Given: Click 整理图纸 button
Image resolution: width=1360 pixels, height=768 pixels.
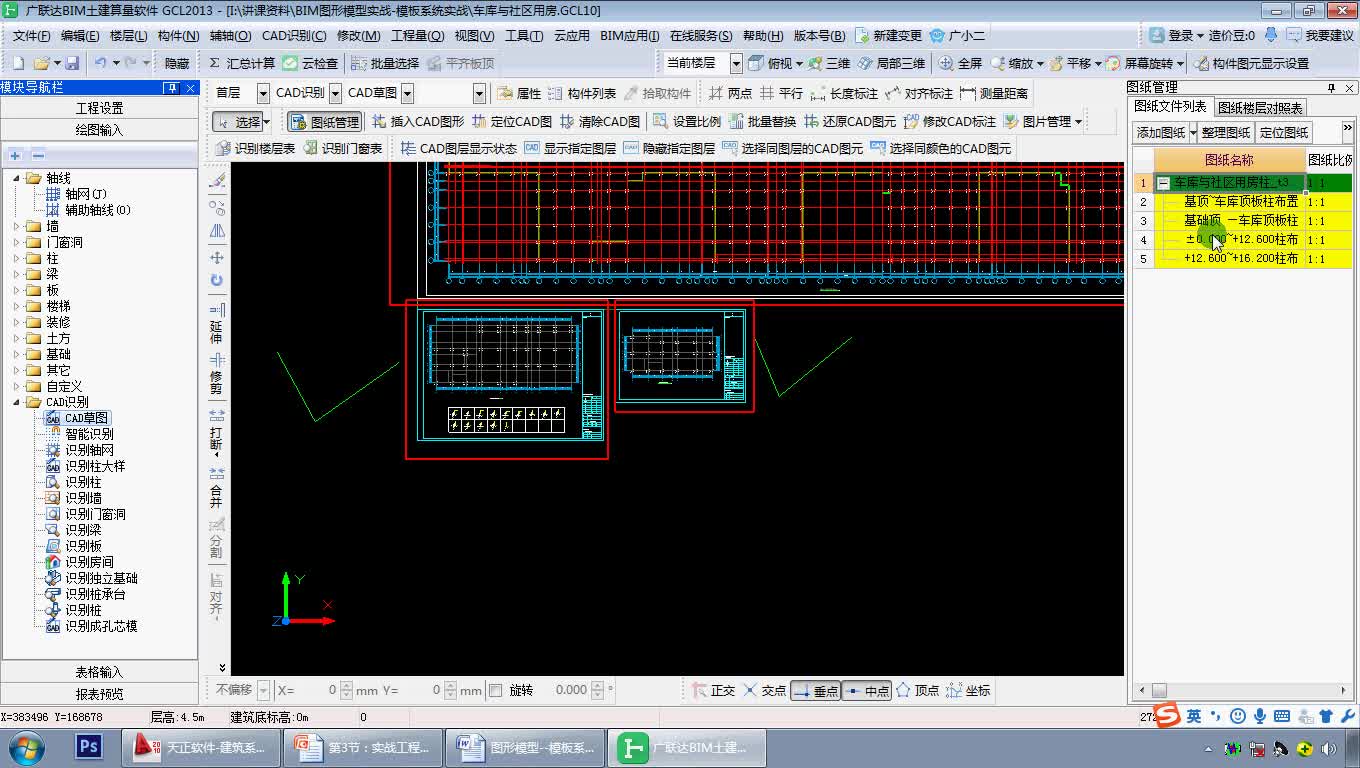Looking at the screenshot, I should coord(1226,132).
